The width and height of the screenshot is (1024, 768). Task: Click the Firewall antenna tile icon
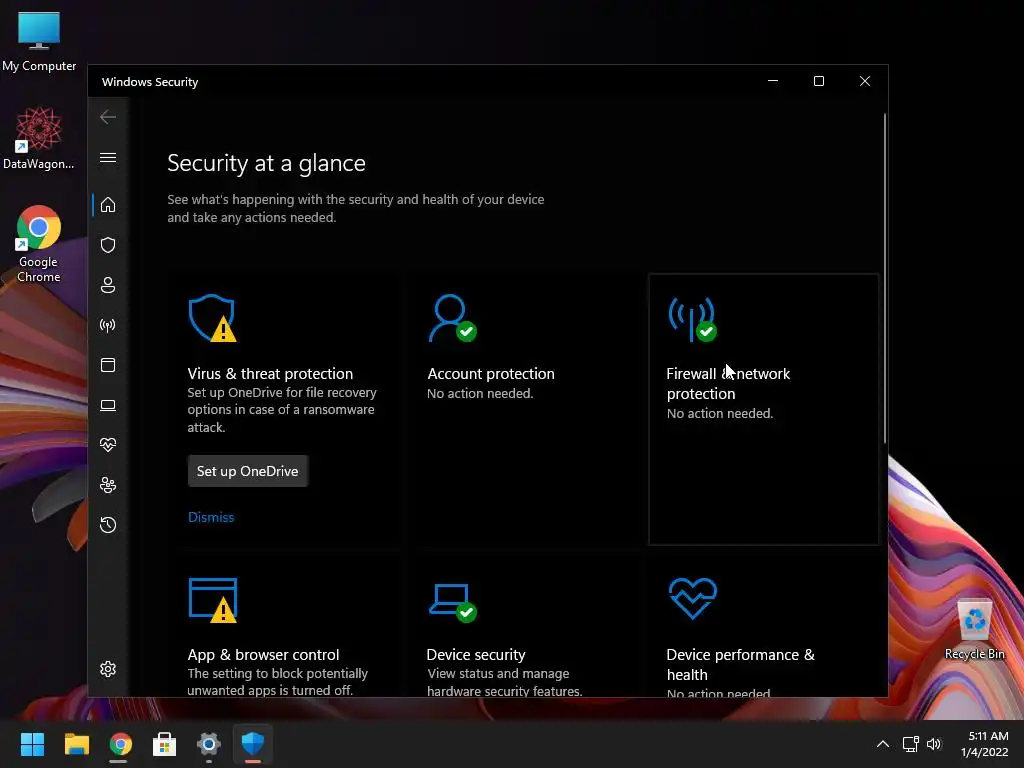click(x=692, y=318)
